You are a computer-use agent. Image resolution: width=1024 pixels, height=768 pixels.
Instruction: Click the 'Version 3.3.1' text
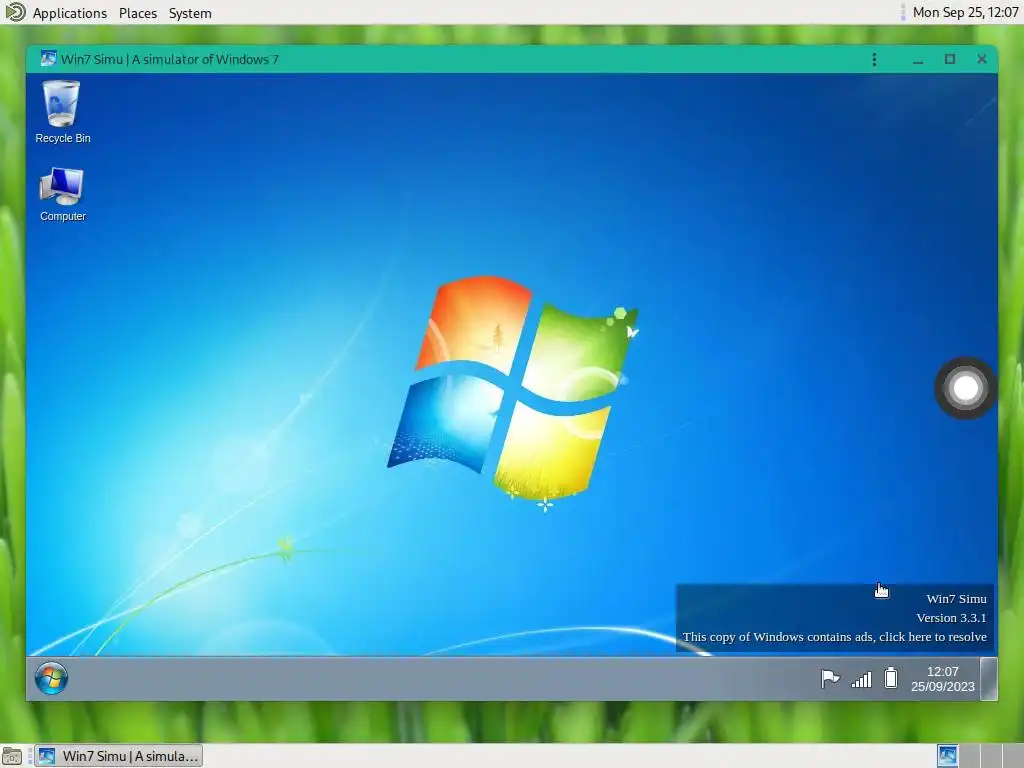pos(951,618)
